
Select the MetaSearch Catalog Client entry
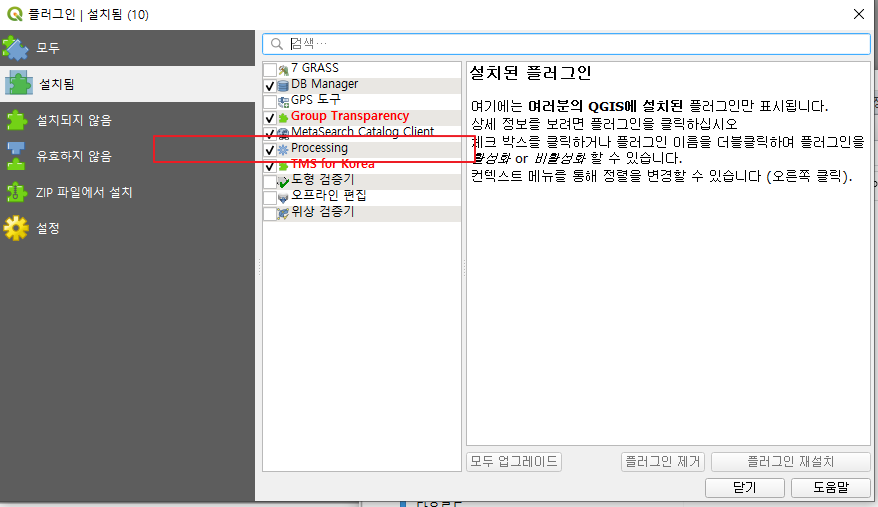pyautogui.click(x=362, y=132)
